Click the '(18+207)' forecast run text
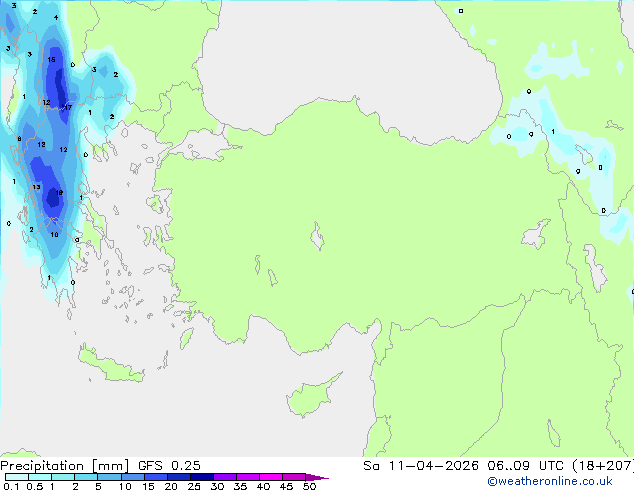Image resolution: width=634 pixels, height=490 pixels. [x=602, y=466]
